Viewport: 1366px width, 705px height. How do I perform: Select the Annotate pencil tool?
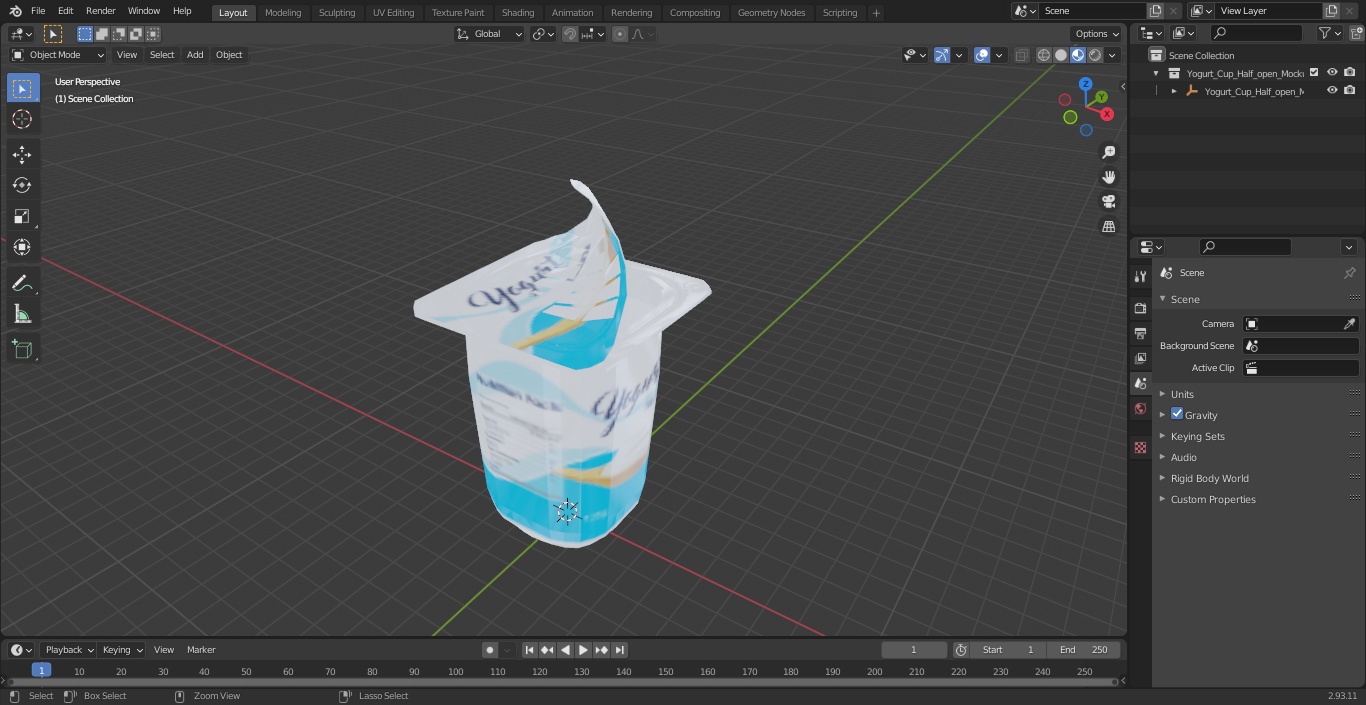(x=22, y=284)
